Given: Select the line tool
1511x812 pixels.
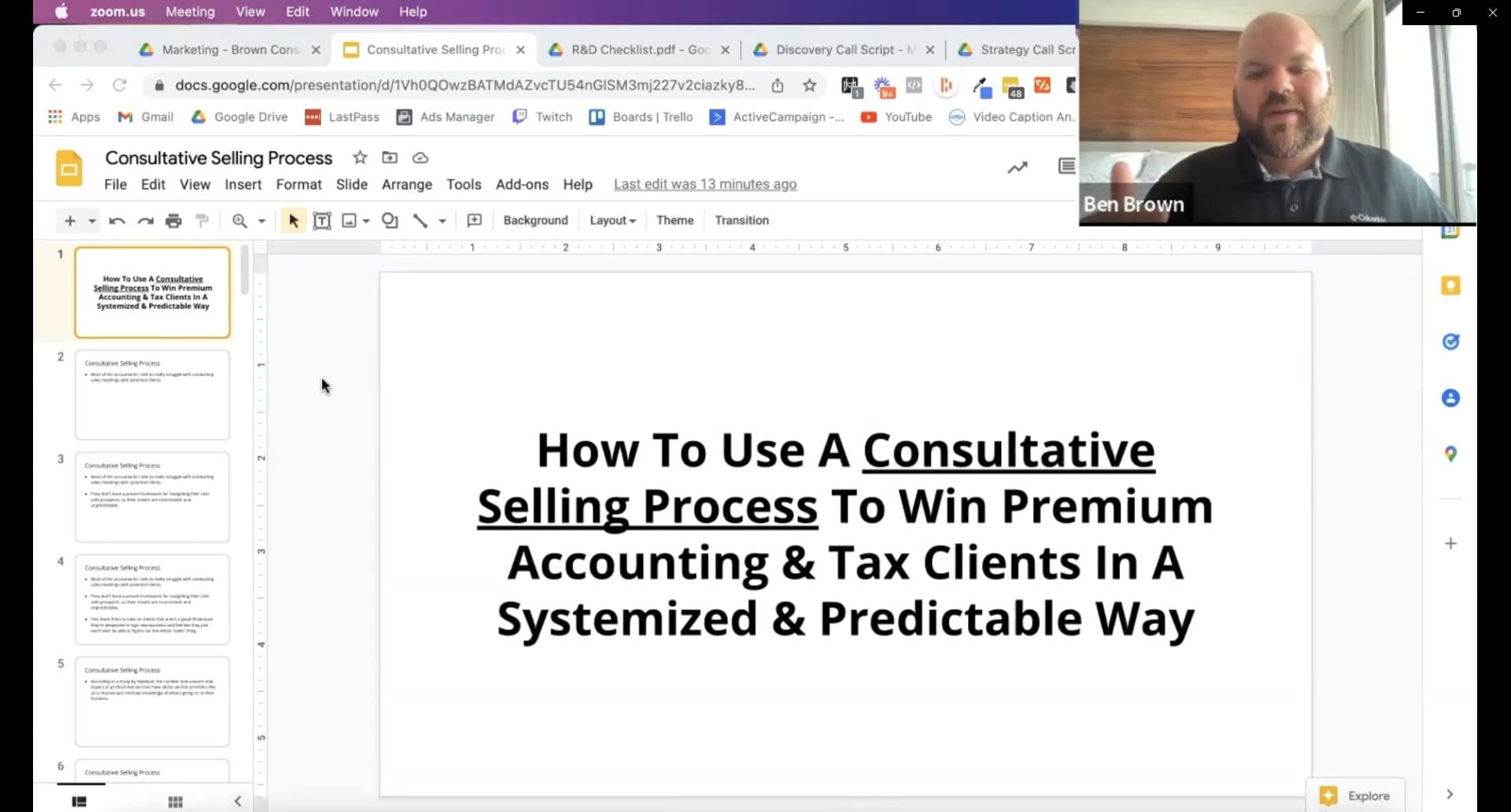Looking at the screenshot, I should (421, 220).
